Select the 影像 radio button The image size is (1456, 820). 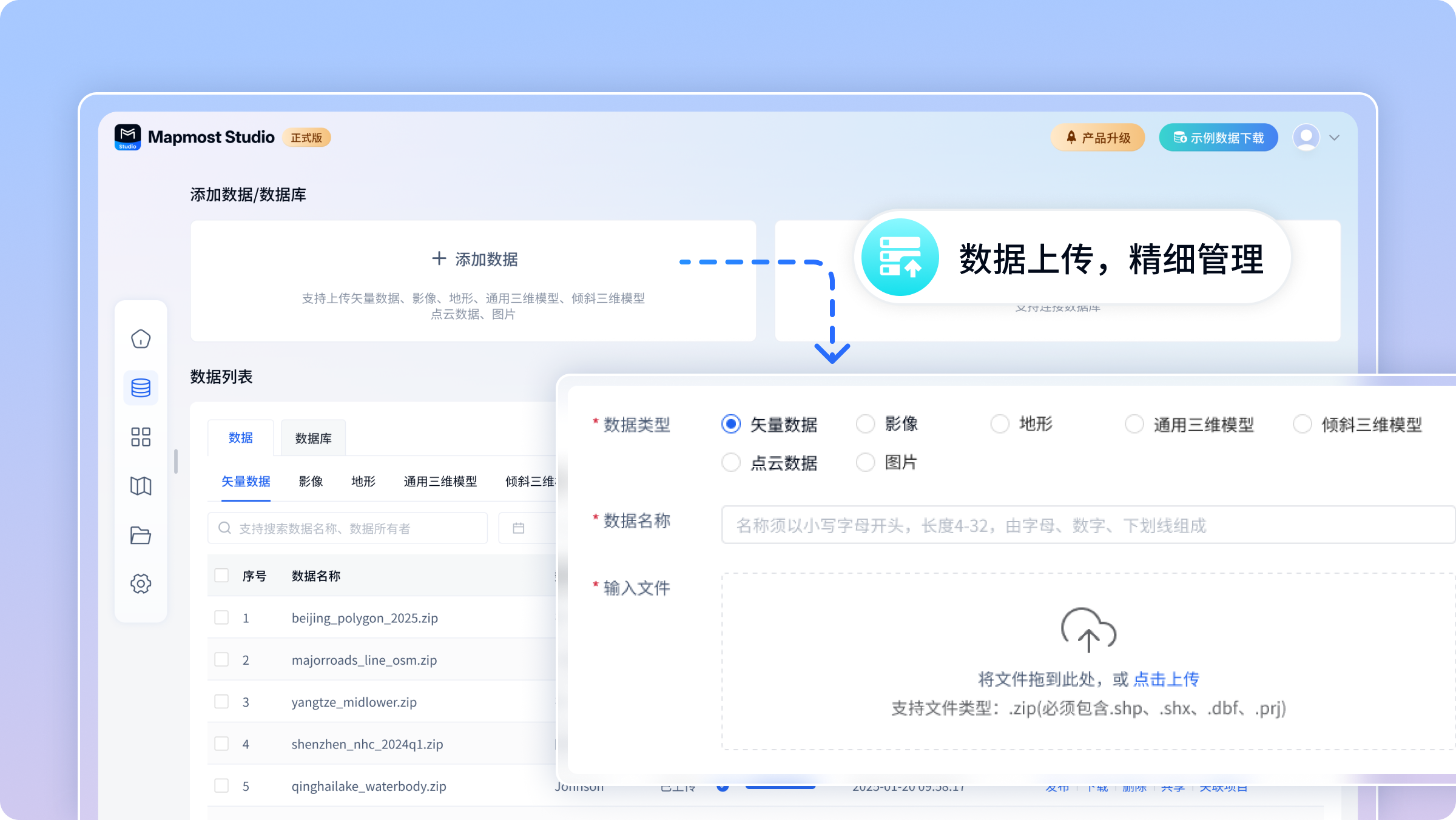865,424
